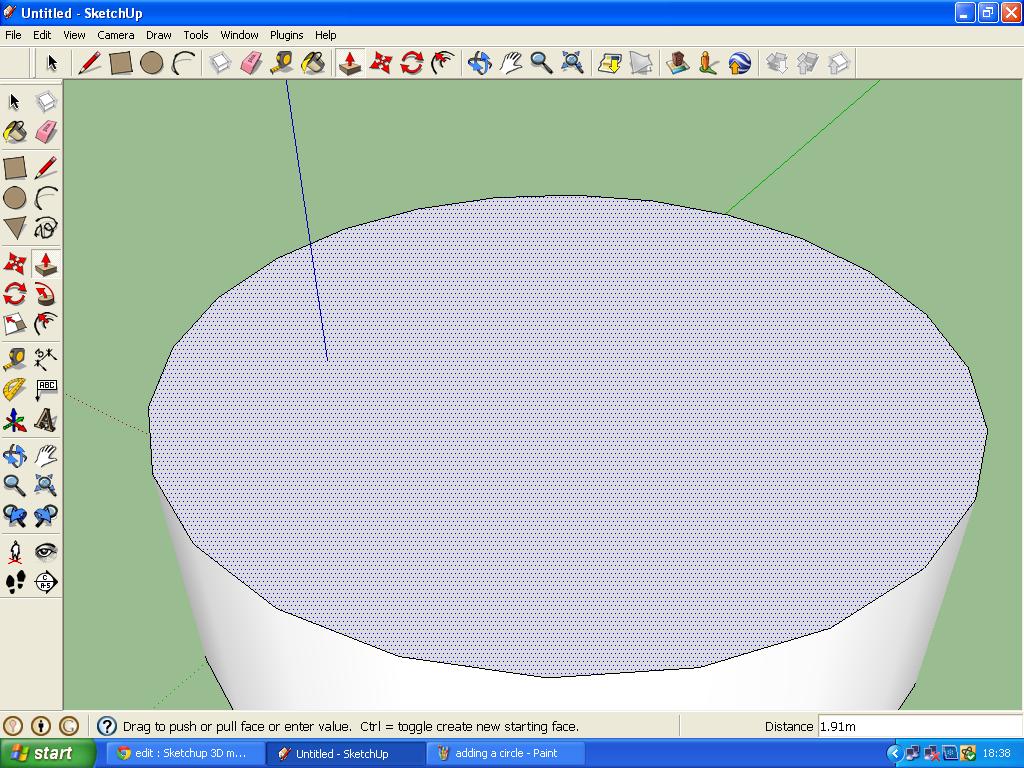Open the Camera menu
The height and width of the screenshot is (768, 1024).
[x=116, y=35]
